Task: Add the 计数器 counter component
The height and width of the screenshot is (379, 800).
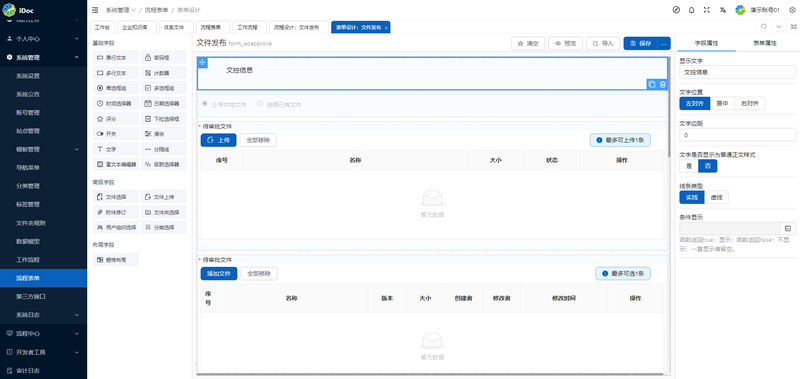Action: pos(163,73)
